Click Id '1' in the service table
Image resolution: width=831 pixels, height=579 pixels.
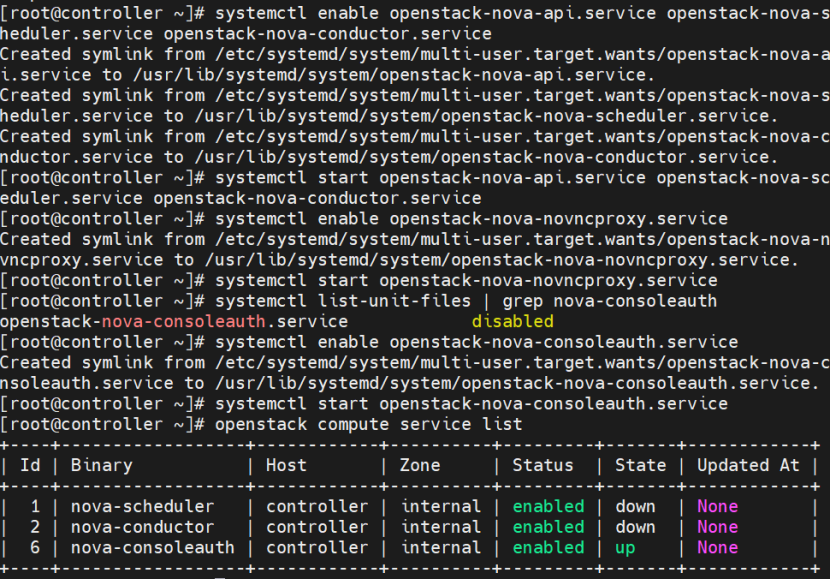[x=35, y=506]
